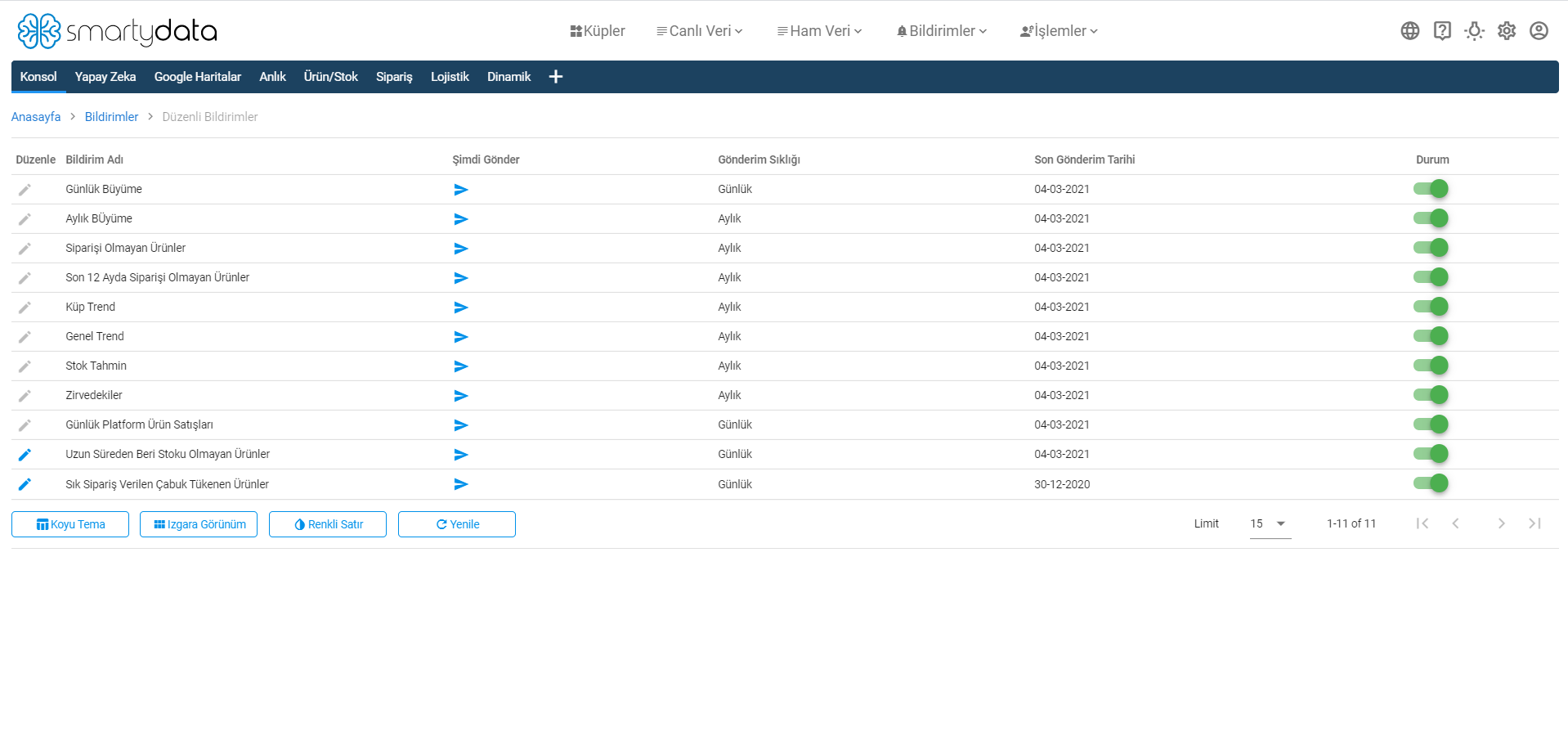Switch to the Sipariş tab
1568x750 pixels.
[394, 77]
